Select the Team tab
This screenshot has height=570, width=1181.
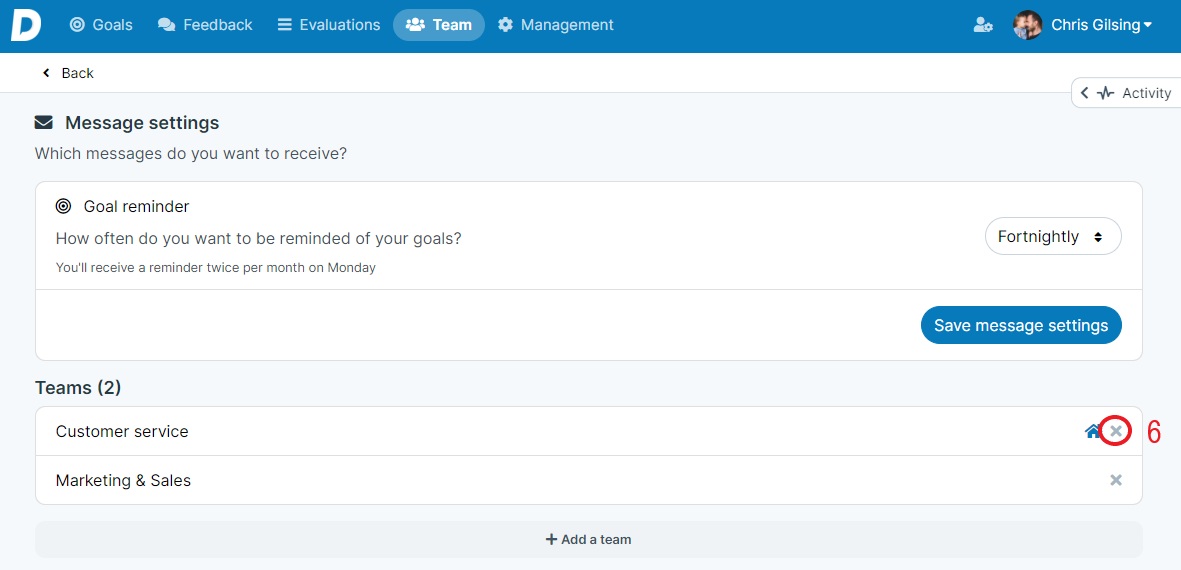(x=438, y=25)
